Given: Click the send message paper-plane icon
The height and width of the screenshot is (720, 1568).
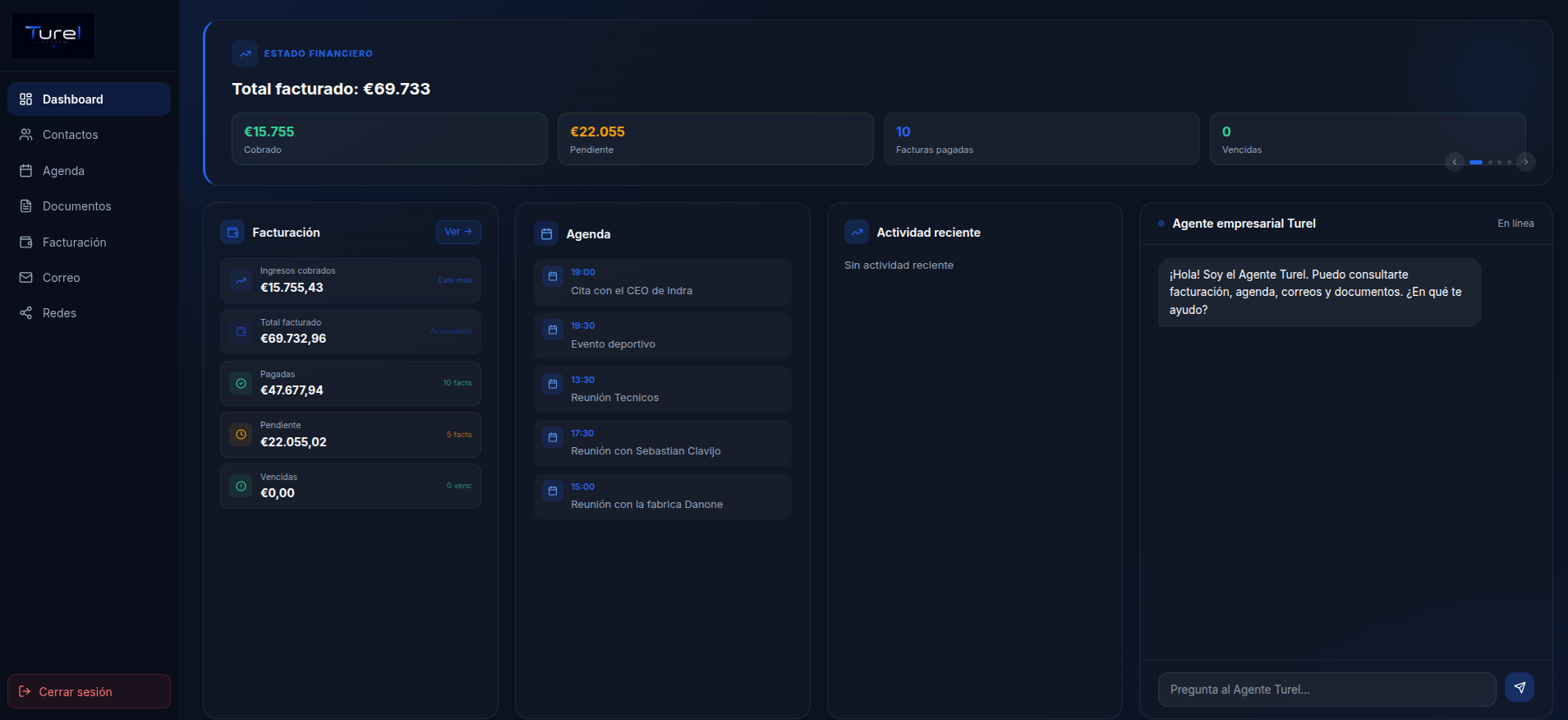Looking at the screenshot, I should point(1520,688).
